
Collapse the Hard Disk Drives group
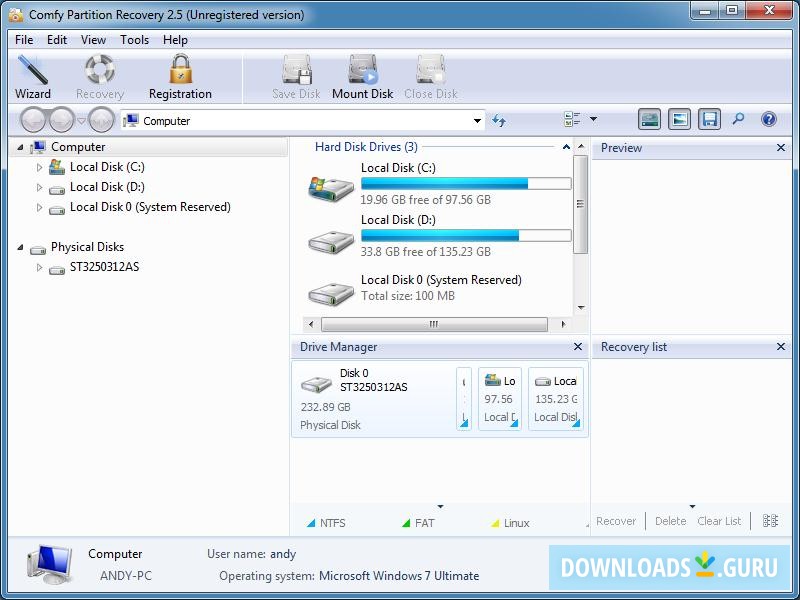click(566, 147)
